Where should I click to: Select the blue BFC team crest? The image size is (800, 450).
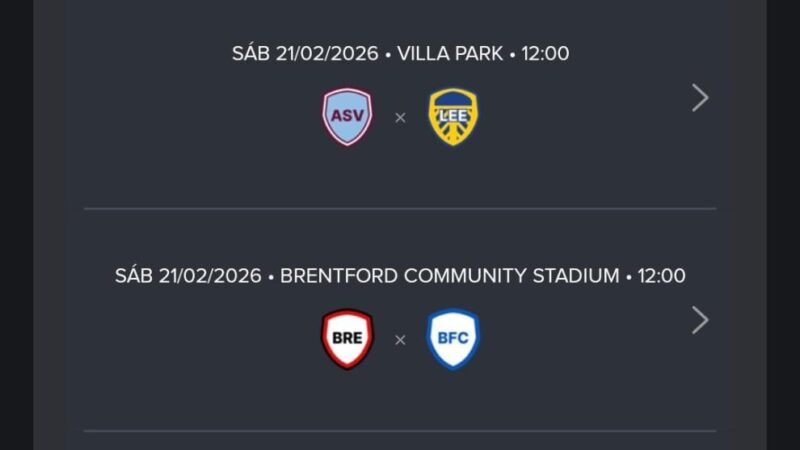point(453,339)
